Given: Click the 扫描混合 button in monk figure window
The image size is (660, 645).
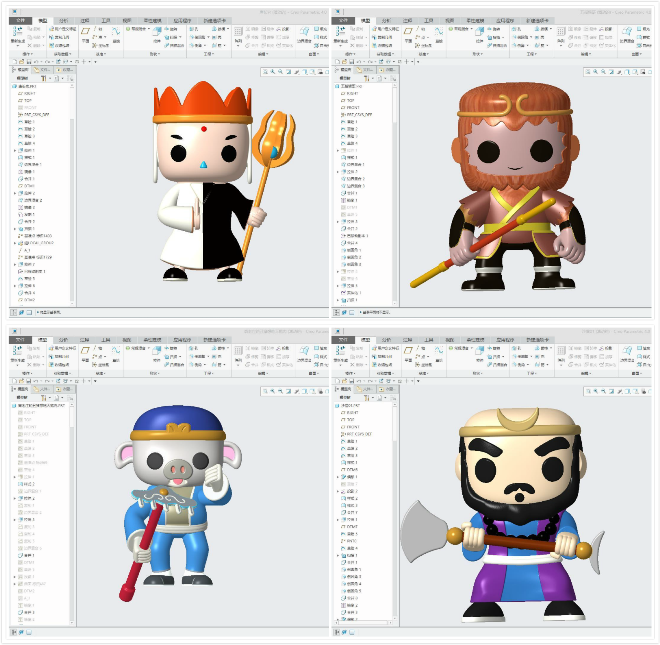Looking at the screenshot, I should (x=176, y=45).
